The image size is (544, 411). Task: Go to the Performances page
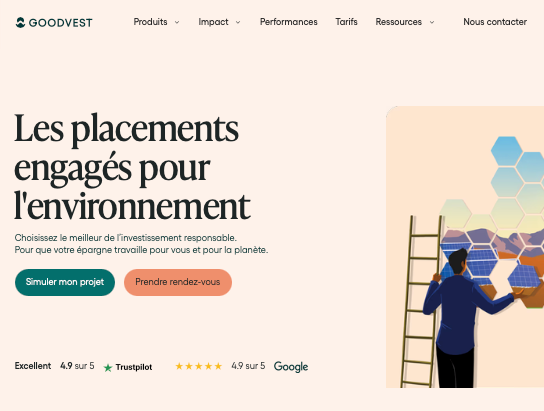pyautogui.click(x=289, y=22)
